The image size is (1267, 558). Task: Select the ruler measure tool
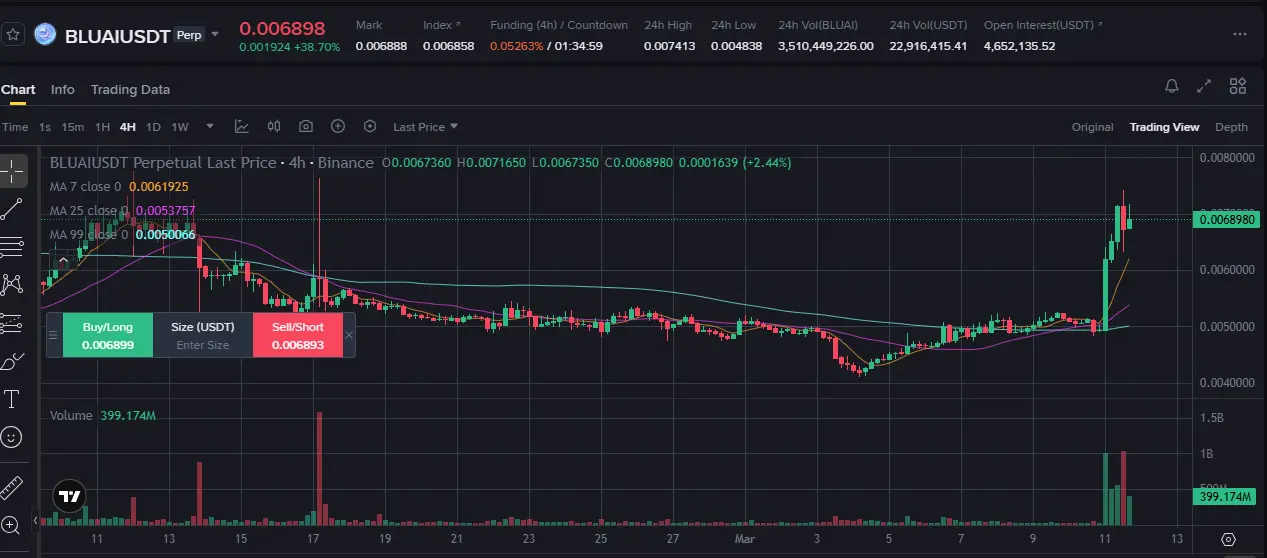(x=12, y=487)
